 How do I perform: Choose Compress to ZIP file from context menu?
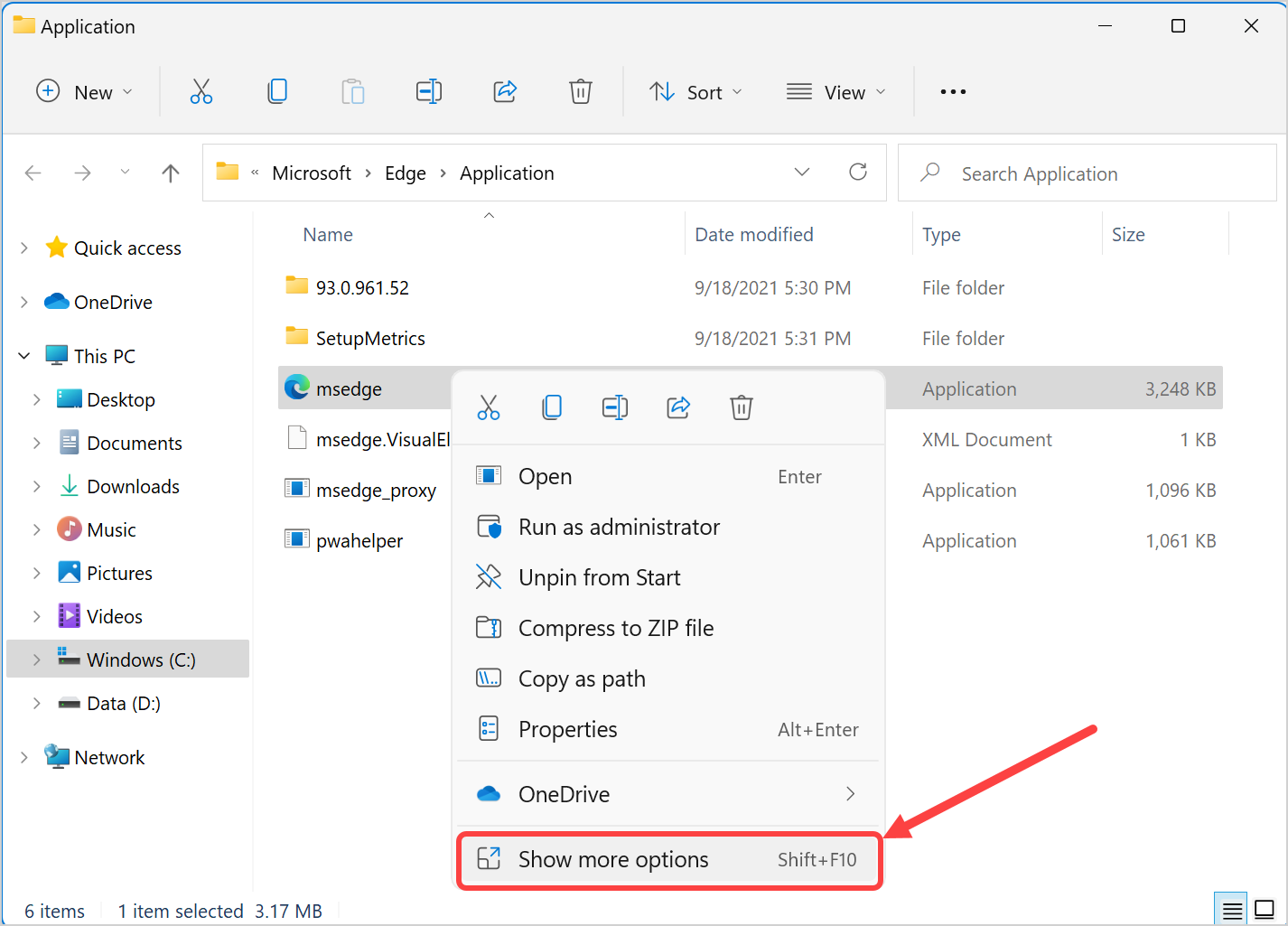(x=616, y=628)
